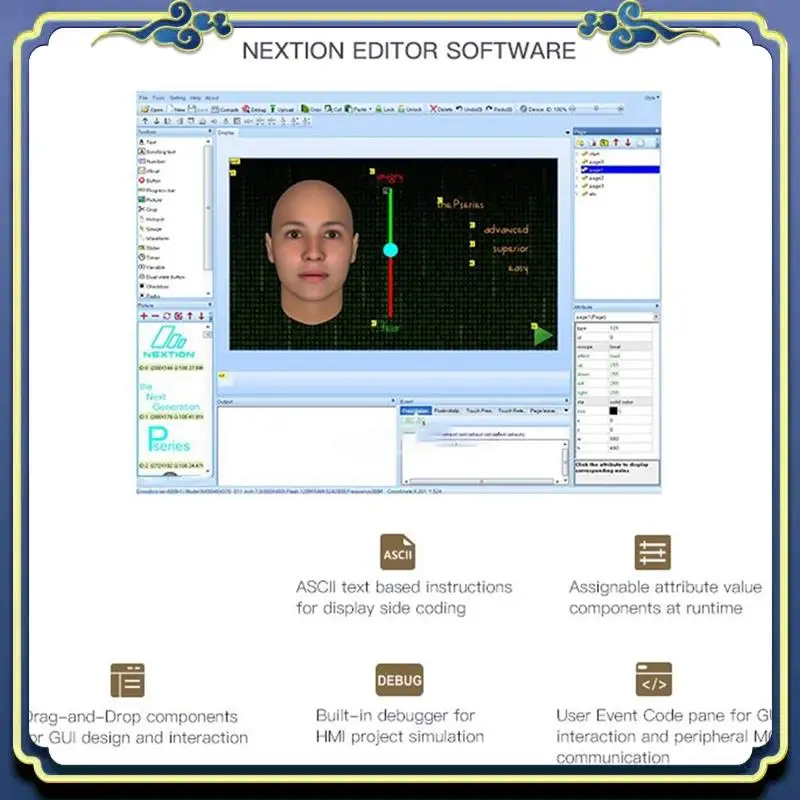The width and height of the screenshot is (800, 800).
Task: Add a picture with red plus icon
Action: [144, 316]
